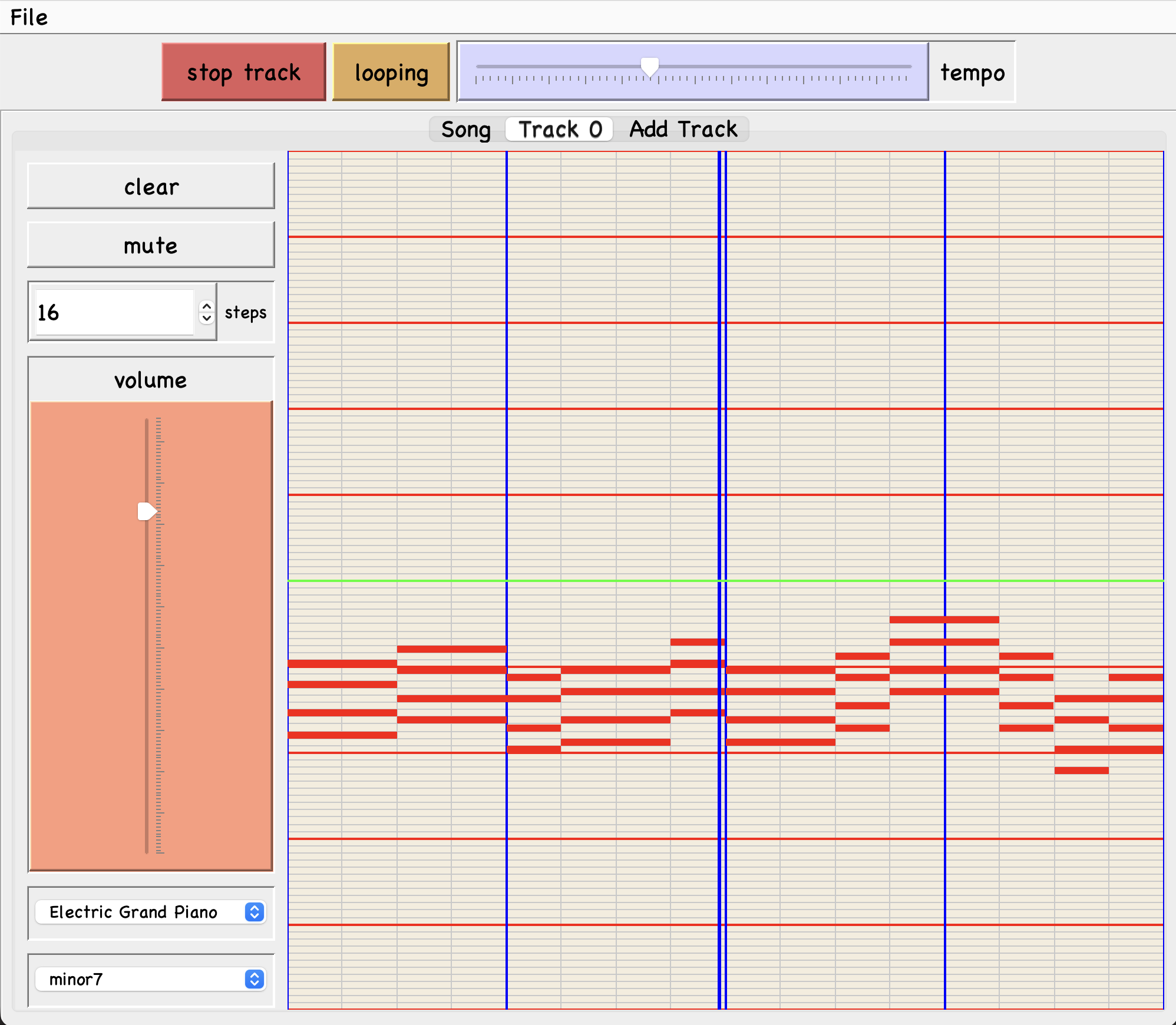Screen dimensions: 1176x1025
Task: Open the Electric Grand Piano instrument selector
Action: (x=151, y=912)
